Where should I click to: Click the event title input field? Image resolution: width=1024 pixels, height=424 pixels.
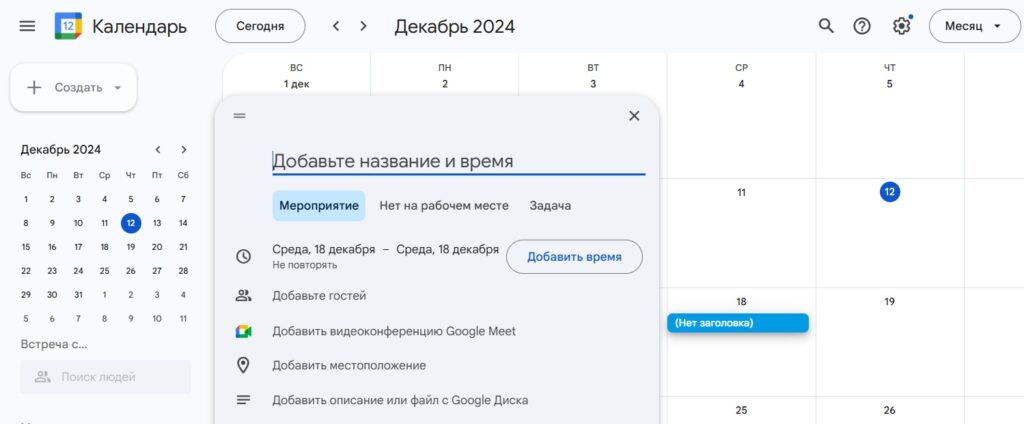coord(458,161)
